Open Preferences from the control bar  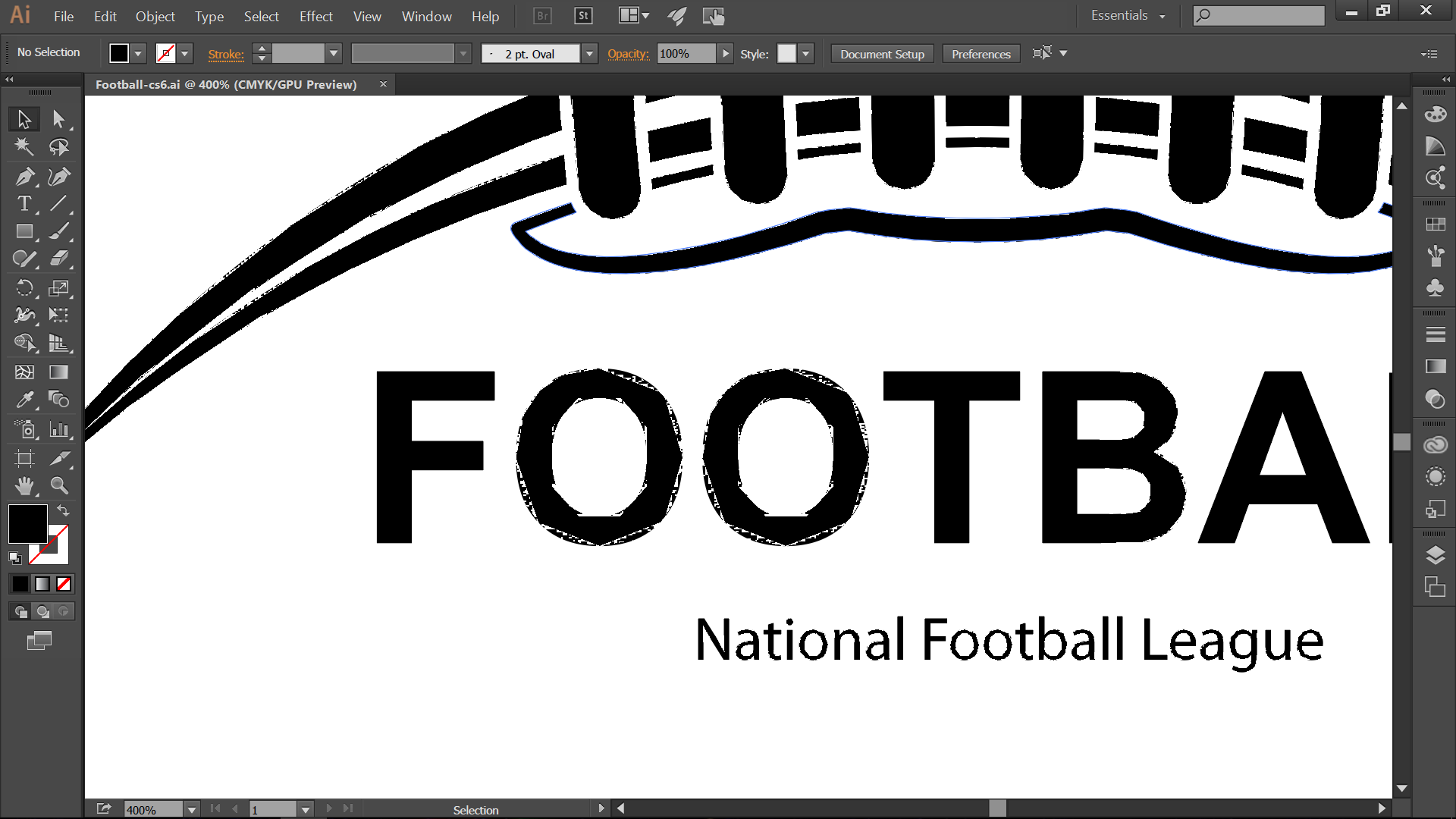(981, 53)
